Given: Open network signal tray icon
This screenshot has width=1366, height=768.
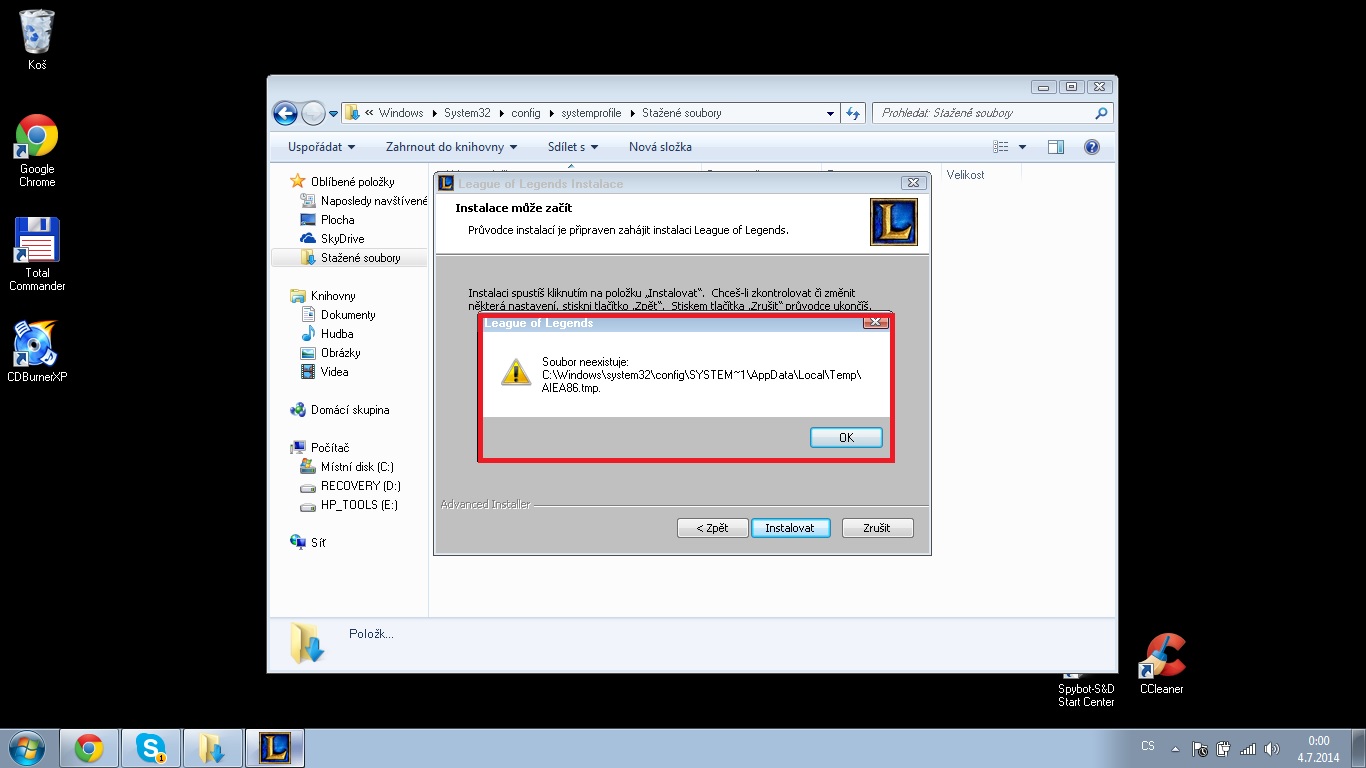Looking at the screenshot, I should (1247, 749).
